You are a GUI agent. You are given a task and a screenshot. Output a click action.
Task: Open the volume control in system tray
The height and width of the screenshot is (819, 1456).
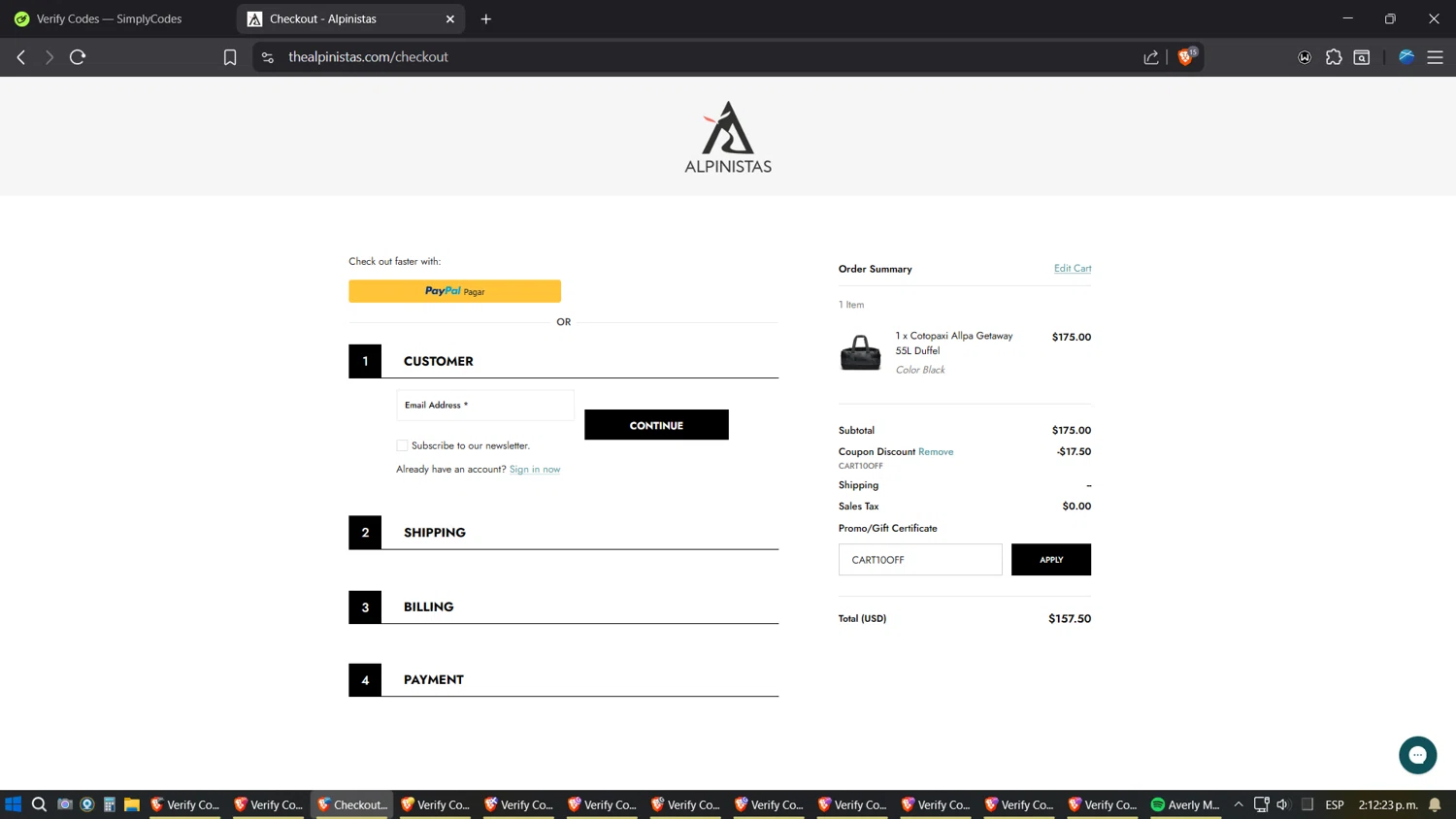pyautogui.click(x=1283, y=804)
